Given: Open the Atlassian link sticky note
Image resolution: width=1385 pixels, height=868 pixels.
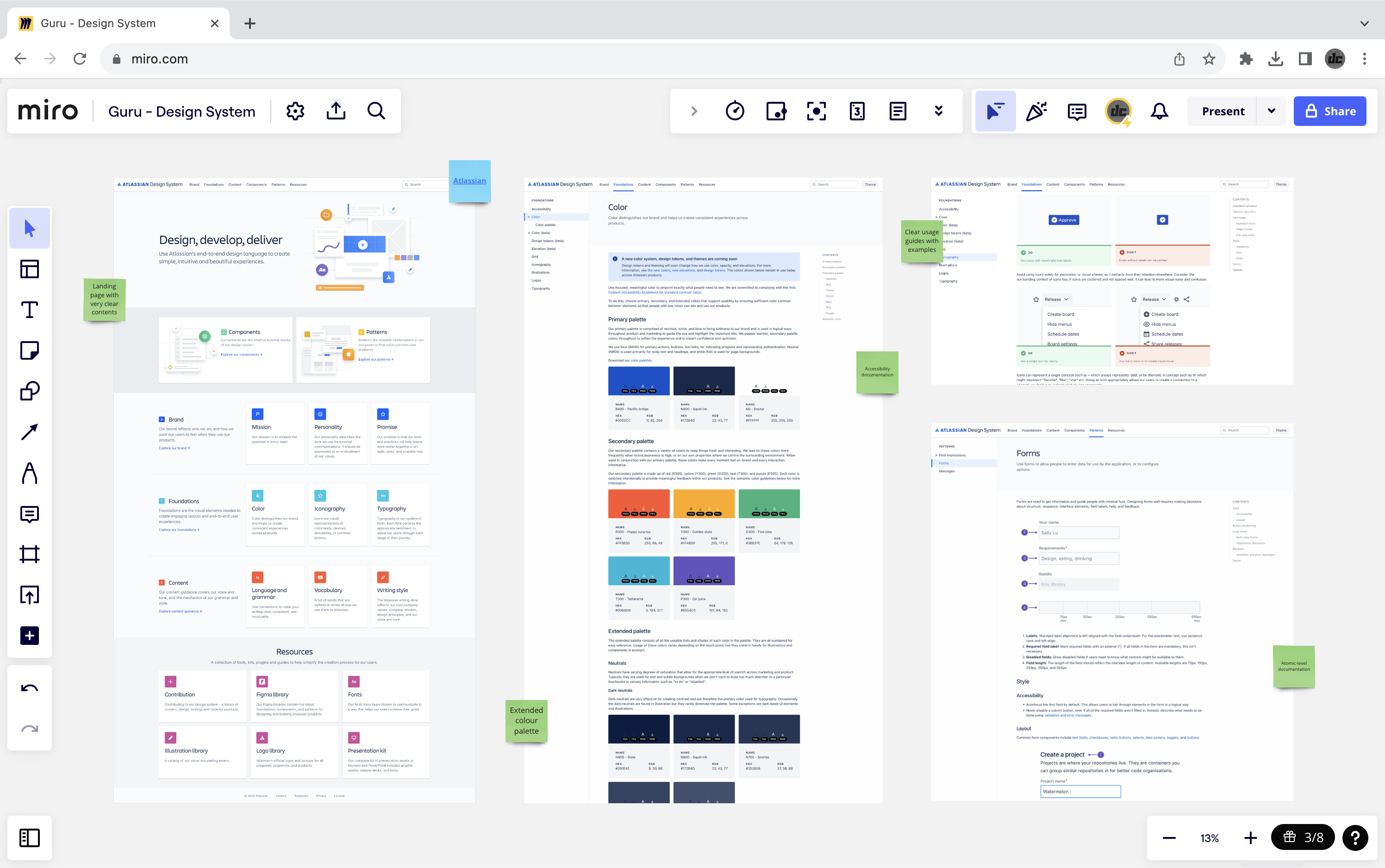Looking at the screenshot, I should click(x=469, y=181).
